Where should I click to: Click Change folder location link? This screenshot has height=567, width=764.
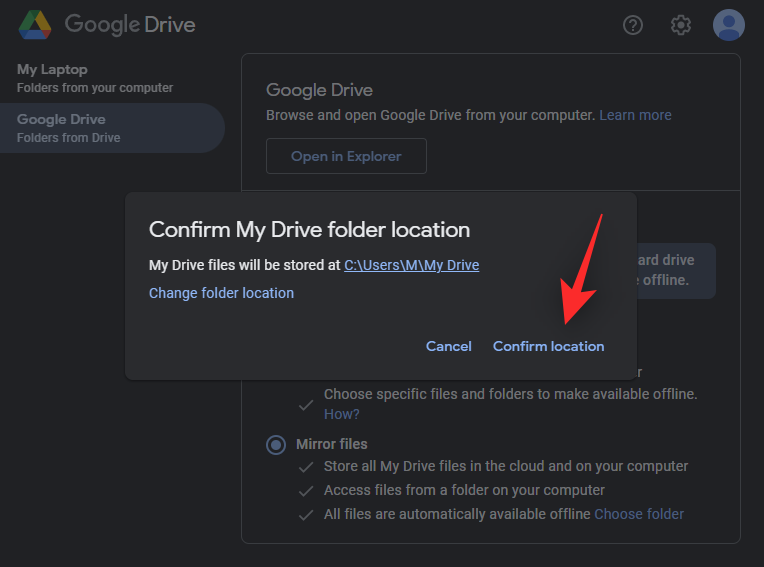(221, 293)
